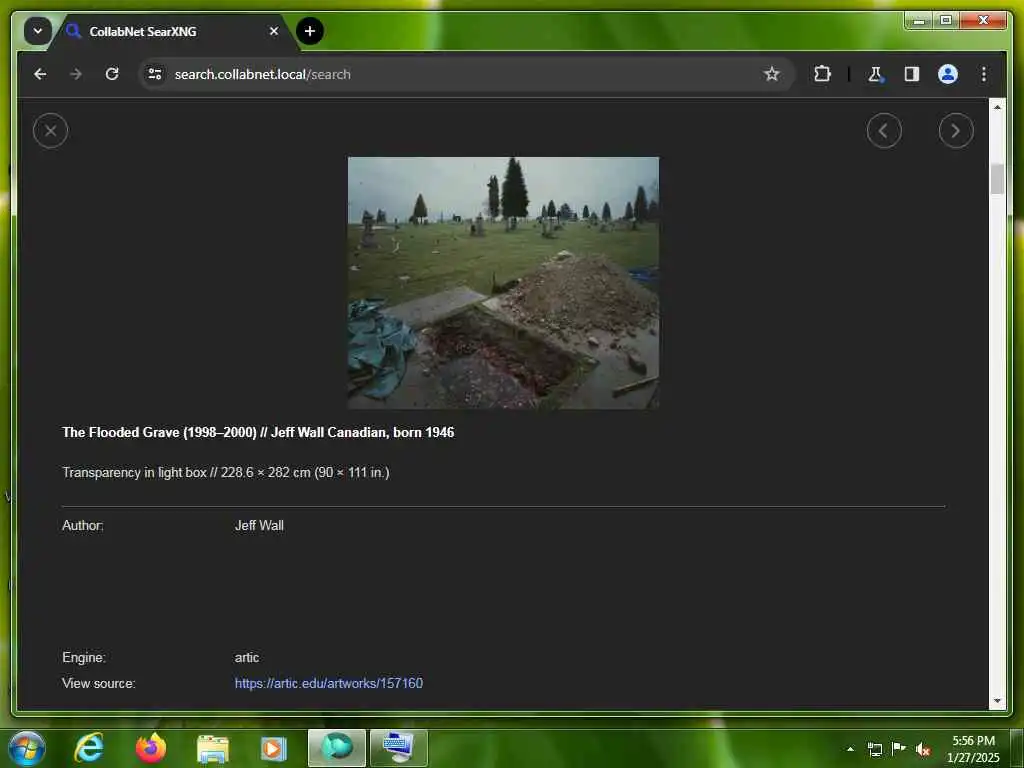Close the CollabNet SearXNG tab
This screenshot has width=1024, height=768.
[x=274, y=31]
